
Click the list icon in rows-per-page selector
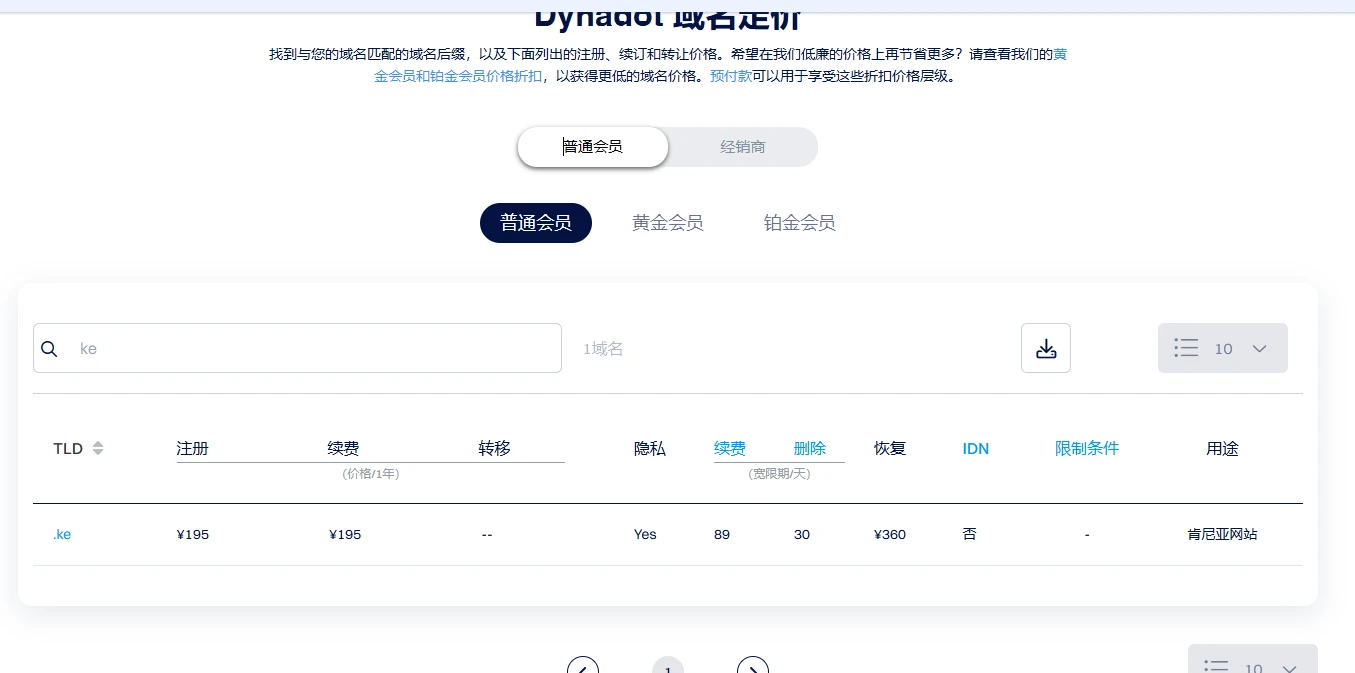[1186, 348]
